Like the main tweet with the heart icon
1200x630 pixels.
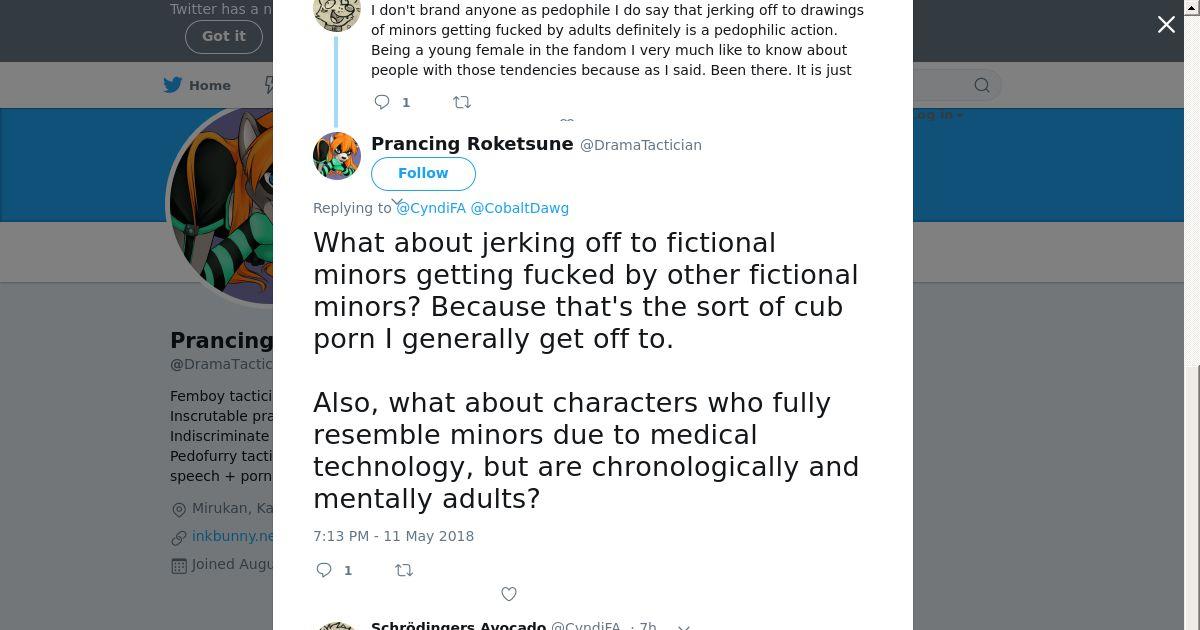[509, 594]
